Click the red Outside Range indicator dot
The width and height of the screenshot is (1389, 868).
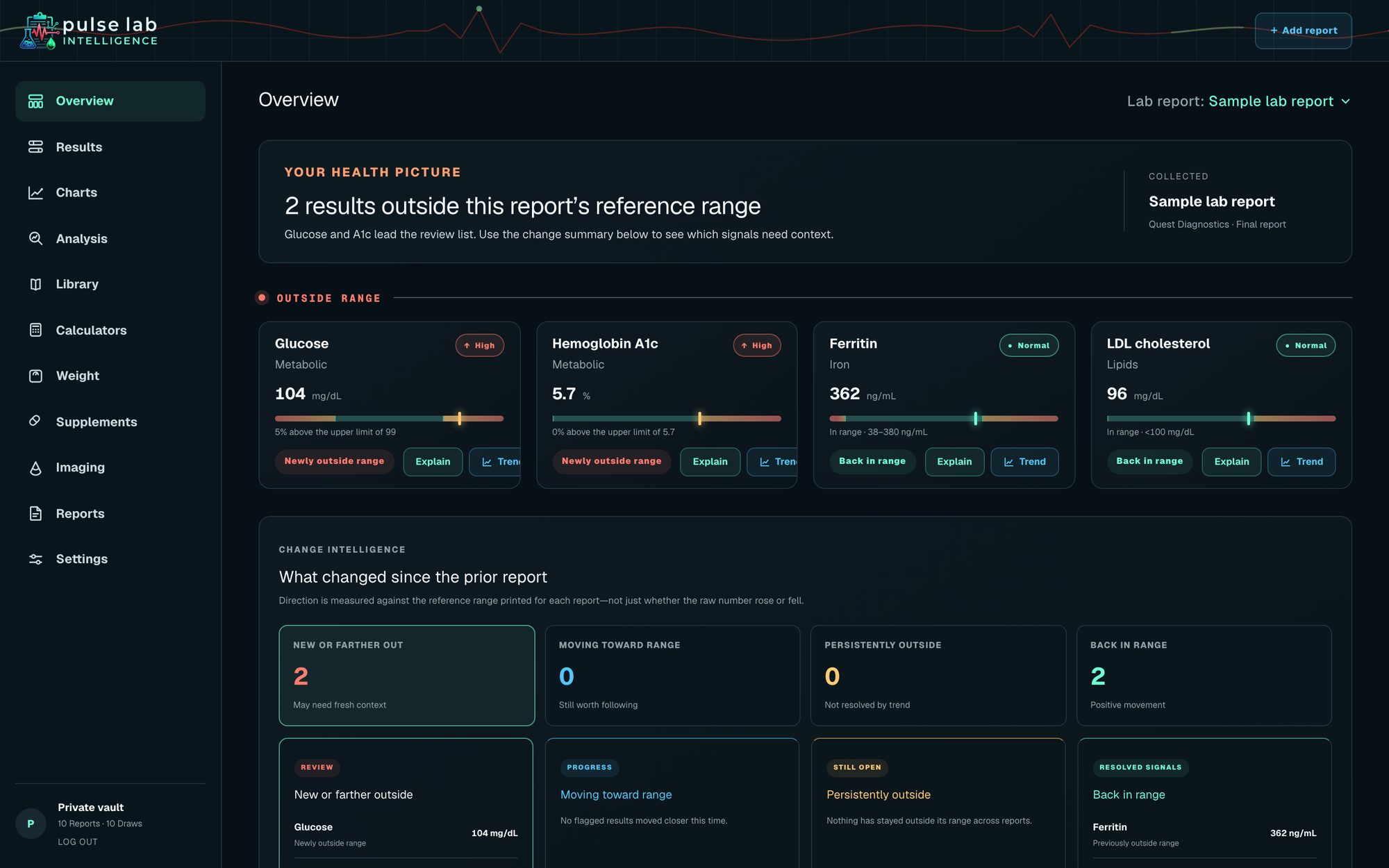[x=262, y=298]
